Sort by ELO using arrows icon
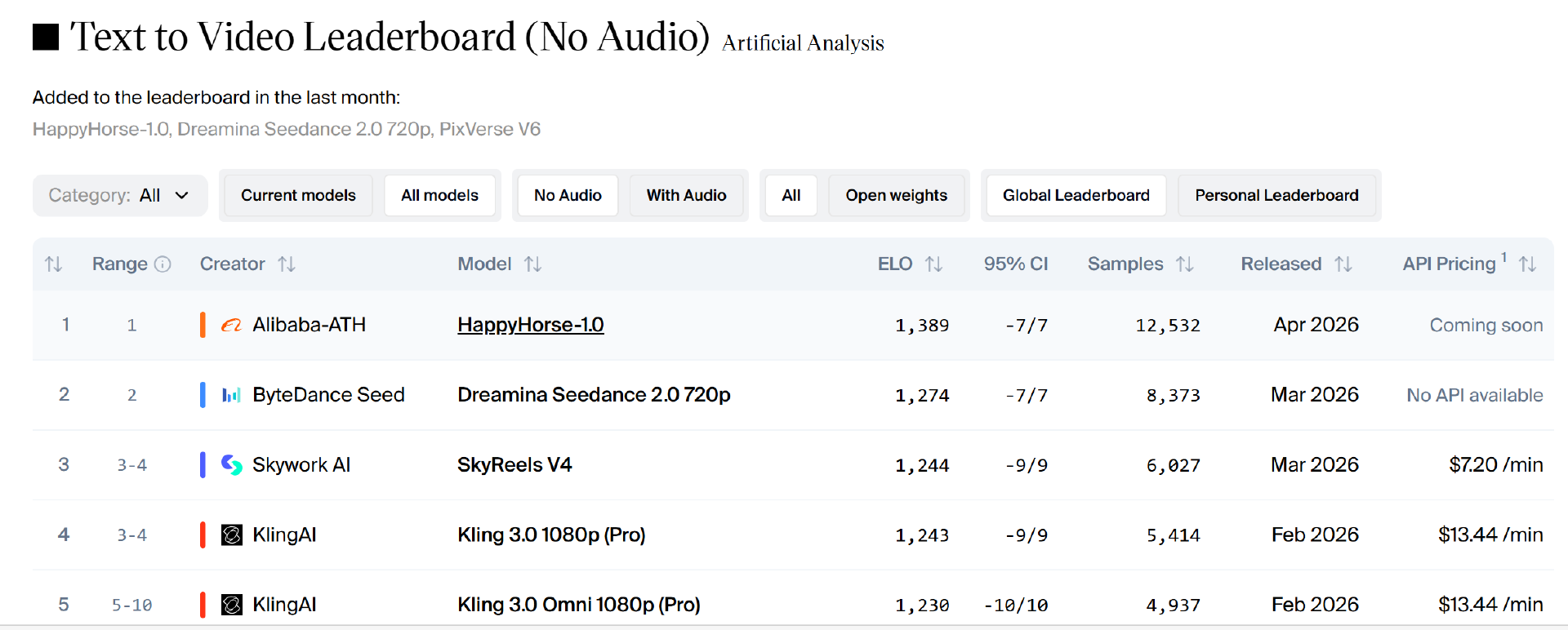This screenshot has height=630, width=1568. pyautogui.click(x=933, y=264)
